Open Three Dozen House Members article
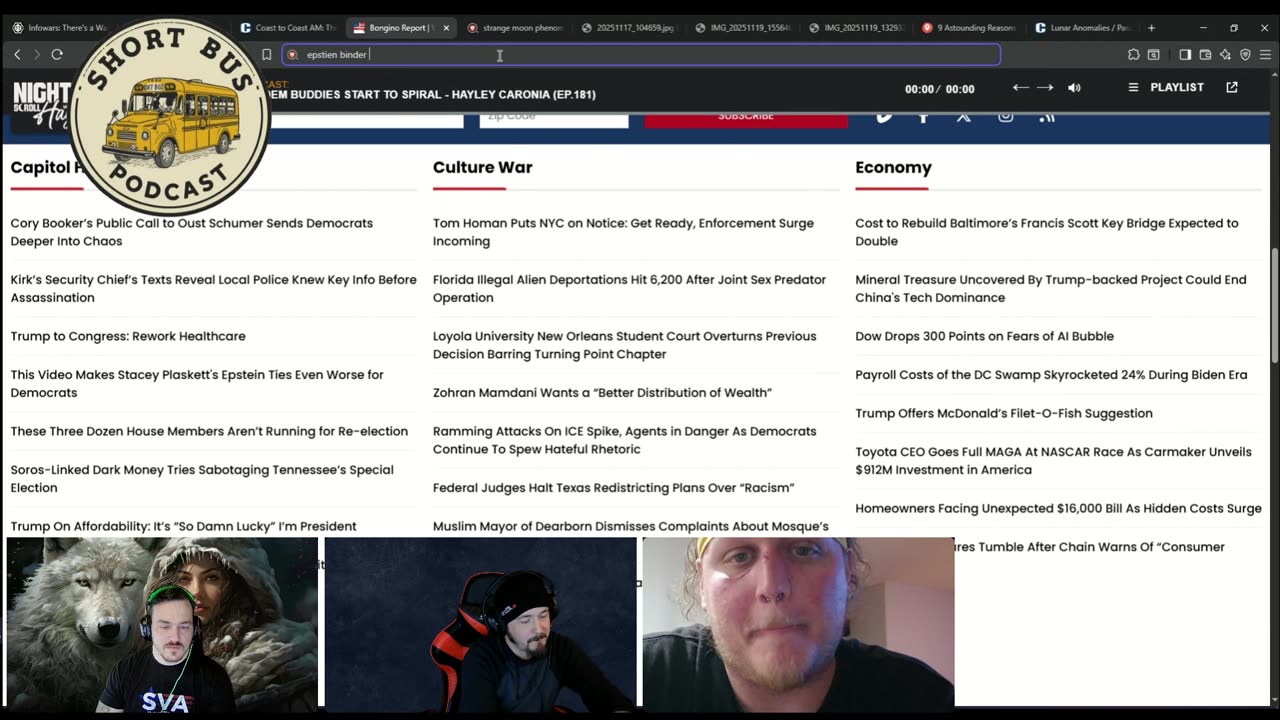Screen dimensions: 1280x720 click(209, 431)
